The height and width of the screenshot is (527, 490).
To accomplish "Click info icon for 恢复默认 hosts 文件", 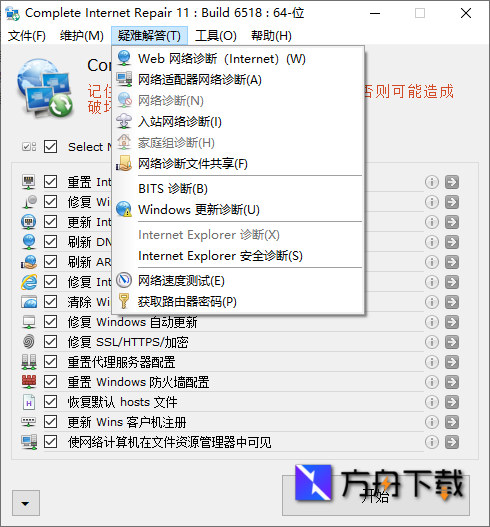I will click(x=432, y=402).
